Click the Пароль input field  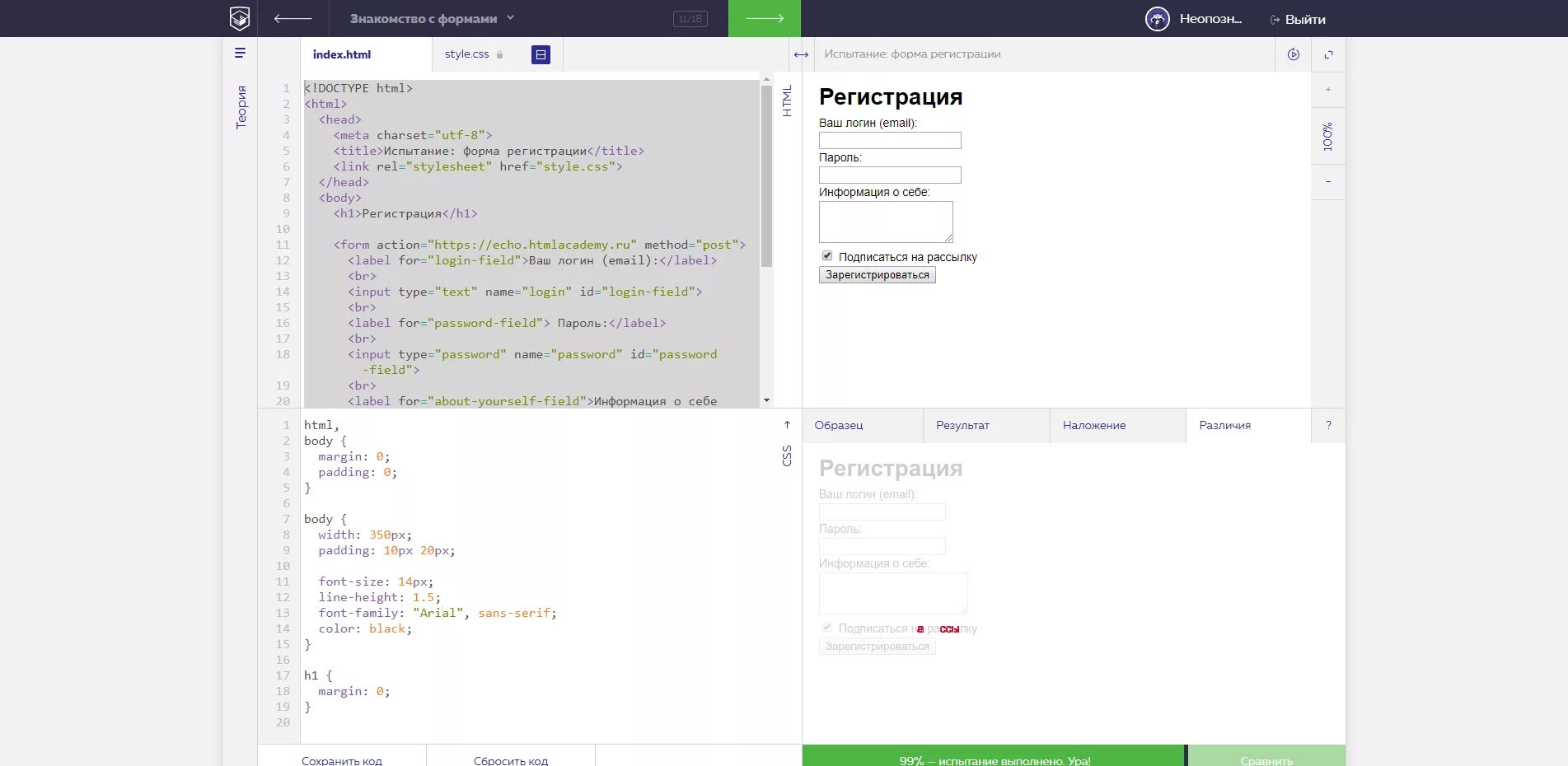pos(890,175)
